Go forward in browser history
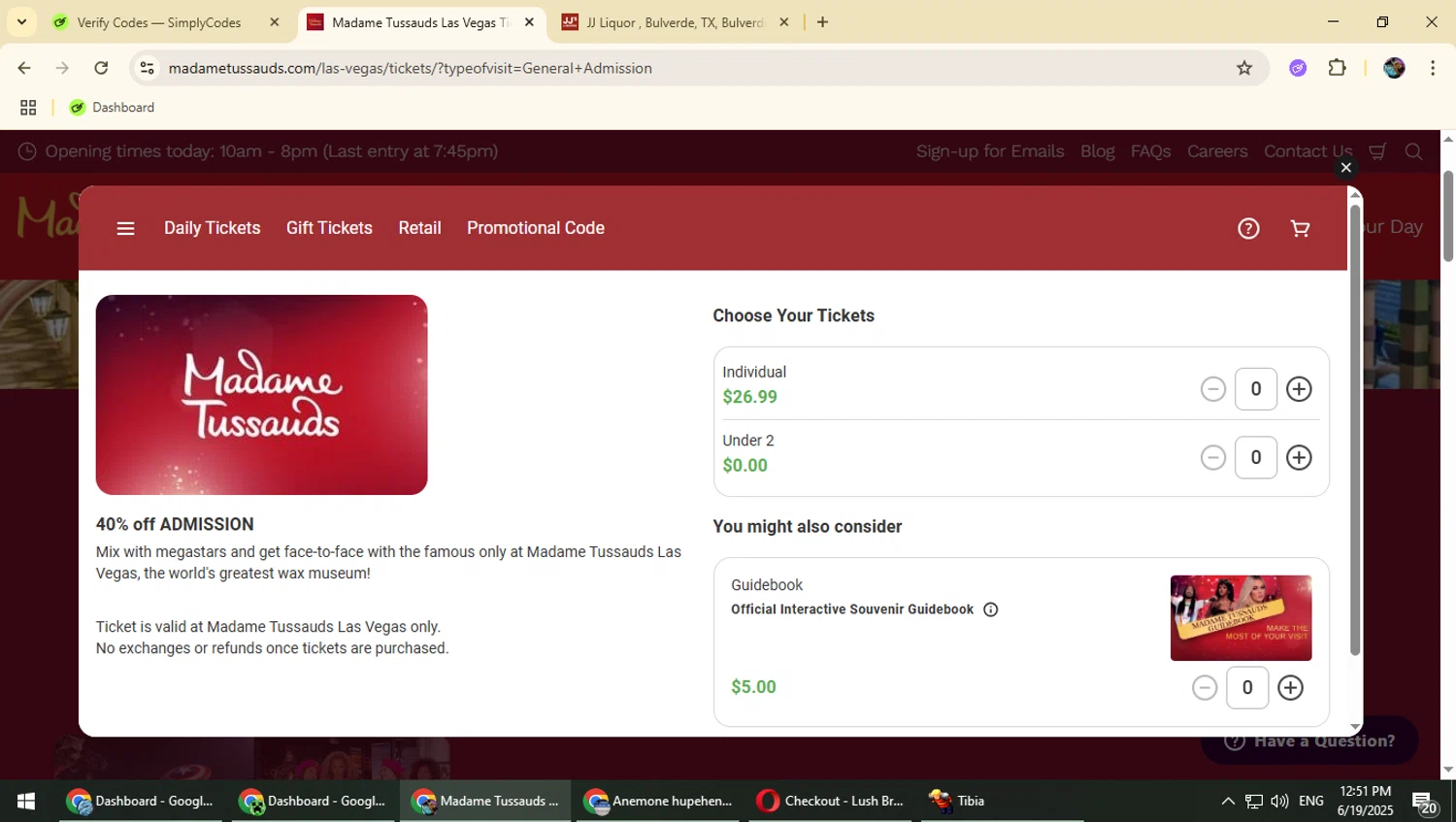 click(x=62, y=68)
